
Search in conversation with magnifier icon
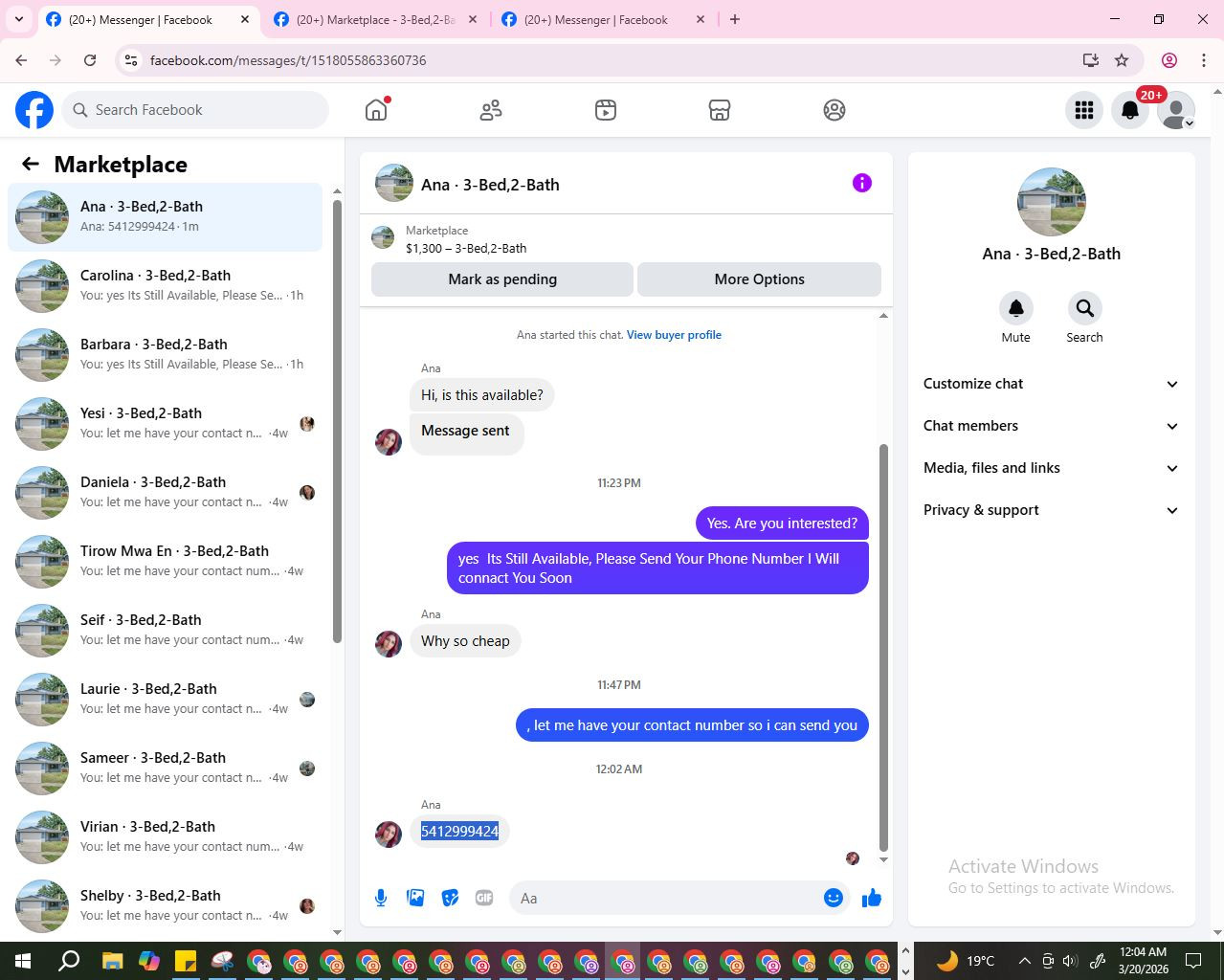tap(1084, 308)
